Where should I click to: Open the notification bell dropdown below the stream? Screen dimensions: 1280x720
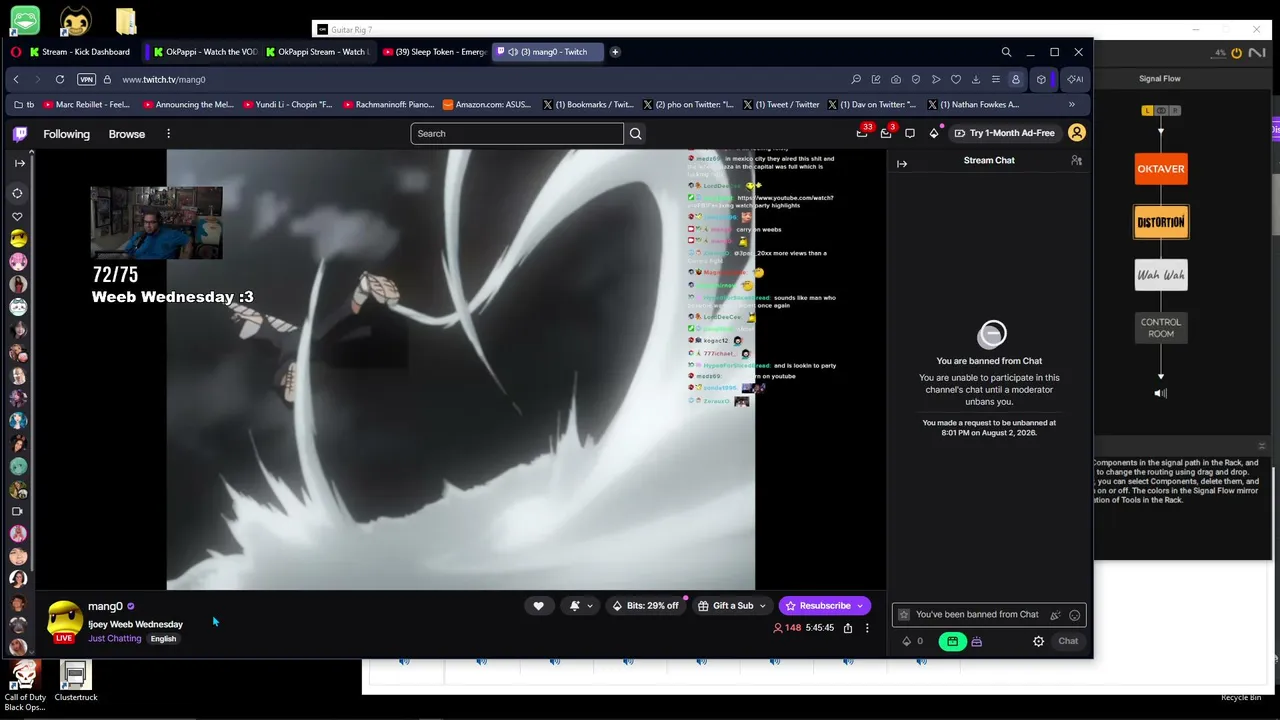pos(581,605)
